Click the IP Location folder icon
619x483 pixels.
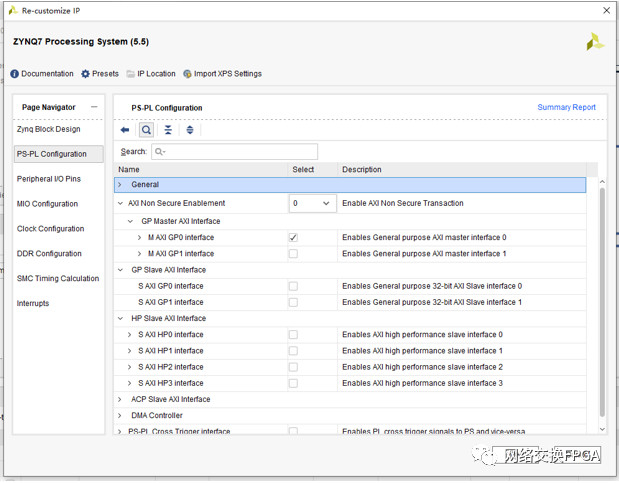129,74
